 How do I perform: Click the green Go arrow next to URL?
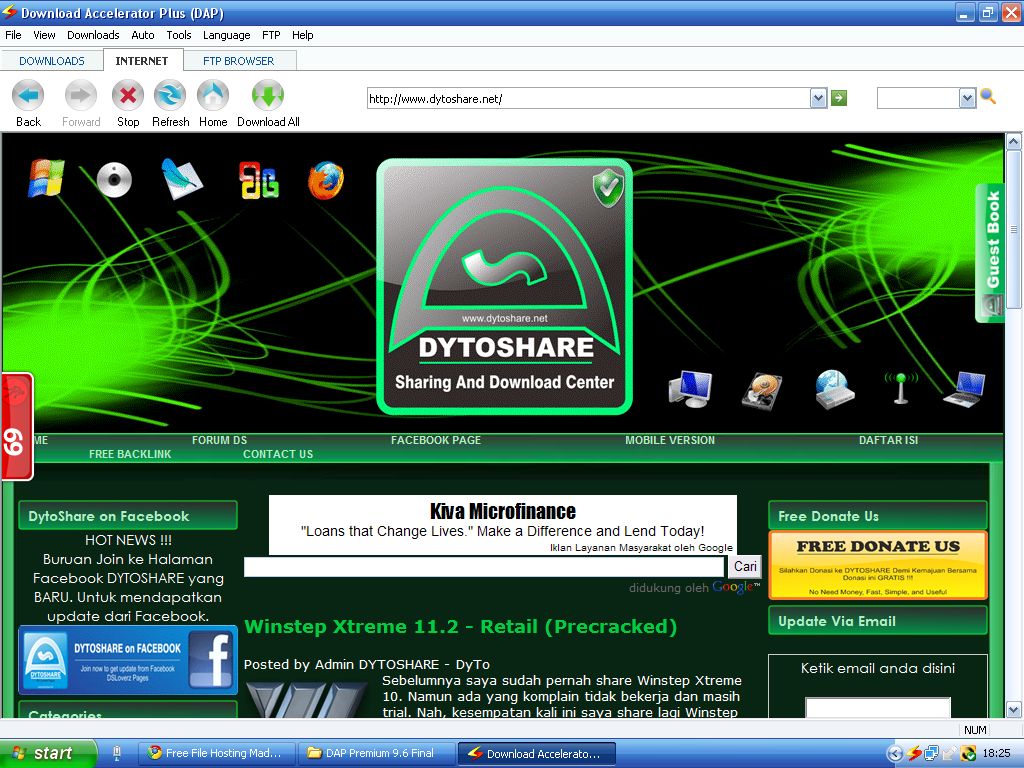pyautogui.click(x=839, y=99)
